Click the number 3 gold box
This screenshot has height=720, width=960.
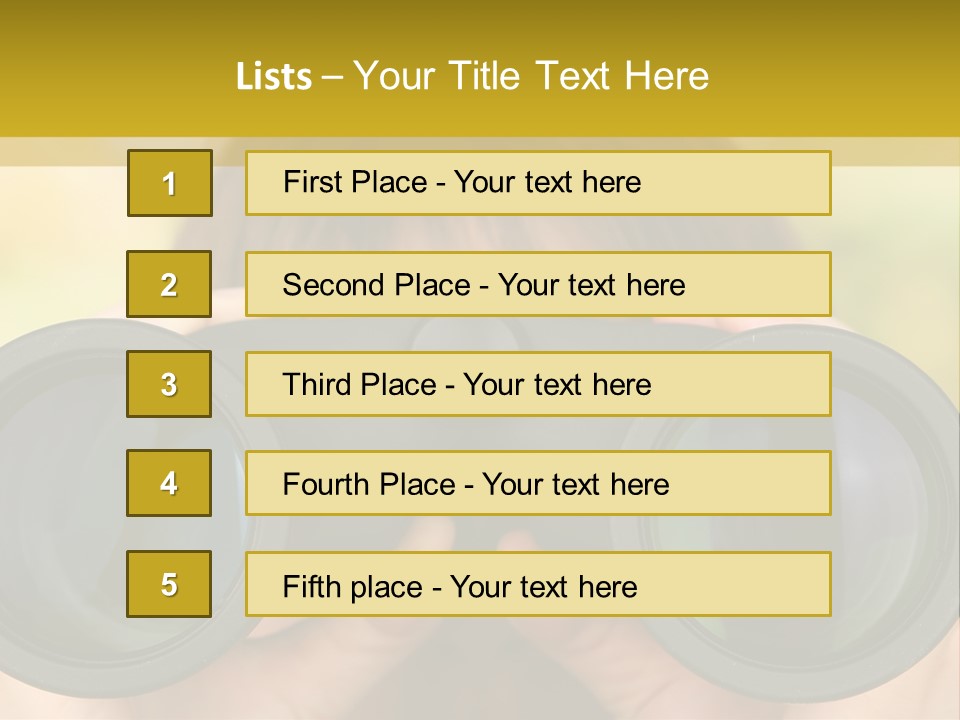169,384
